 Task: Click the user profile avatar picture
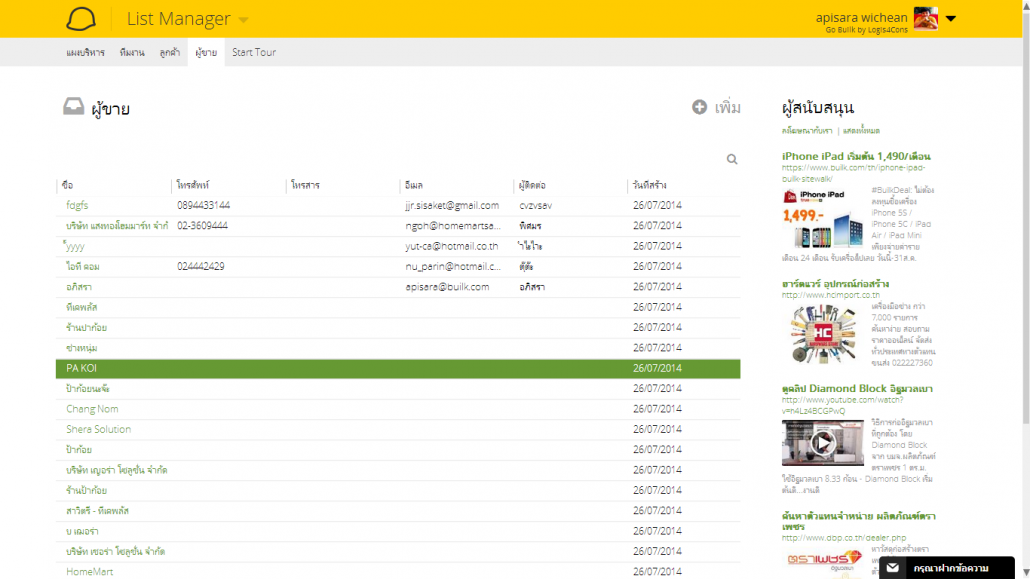pos(926,18)
